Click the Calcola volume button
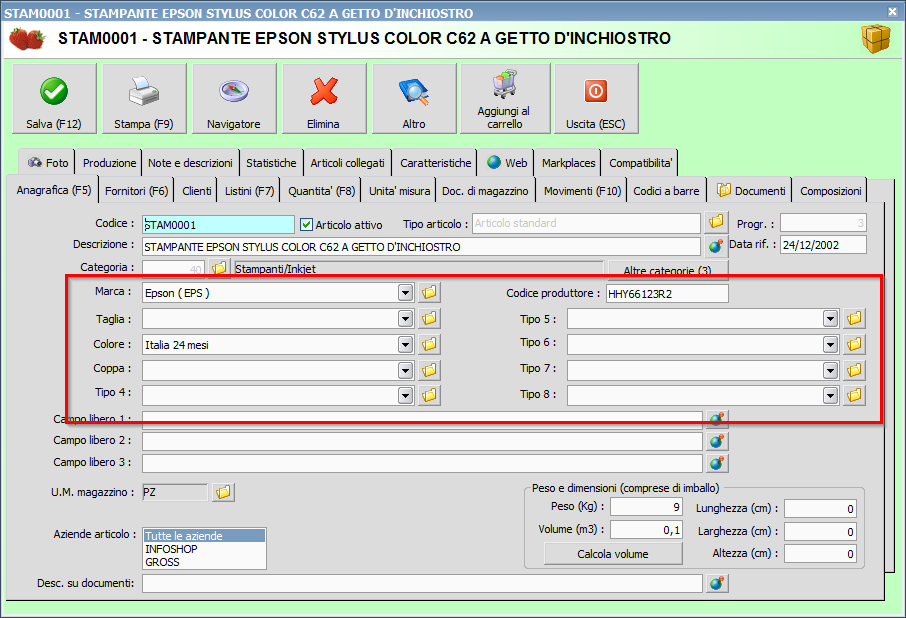 tap(612, 554)
